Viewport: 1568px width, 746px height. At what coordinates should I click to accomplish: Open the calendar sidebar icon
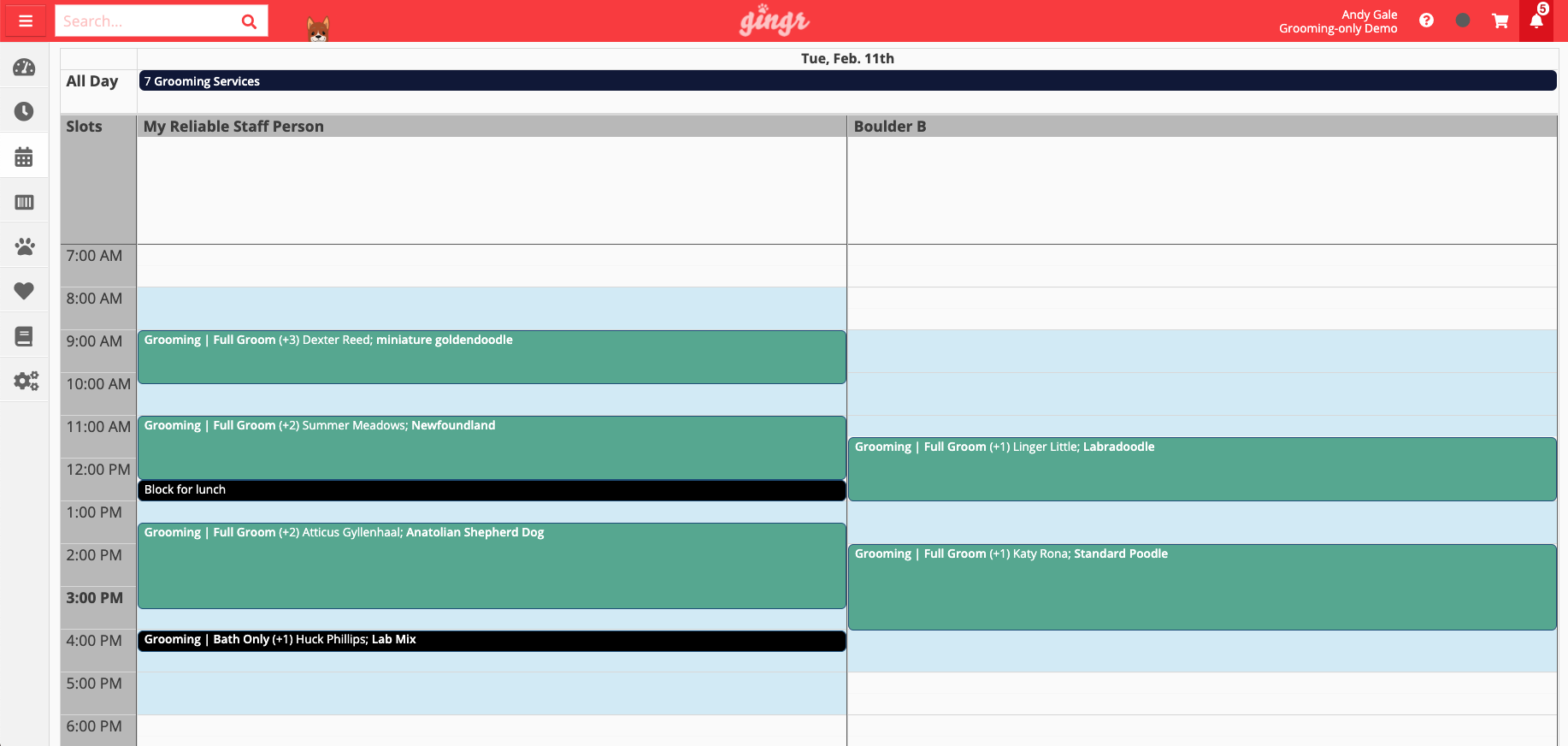(x=24, y=157)
